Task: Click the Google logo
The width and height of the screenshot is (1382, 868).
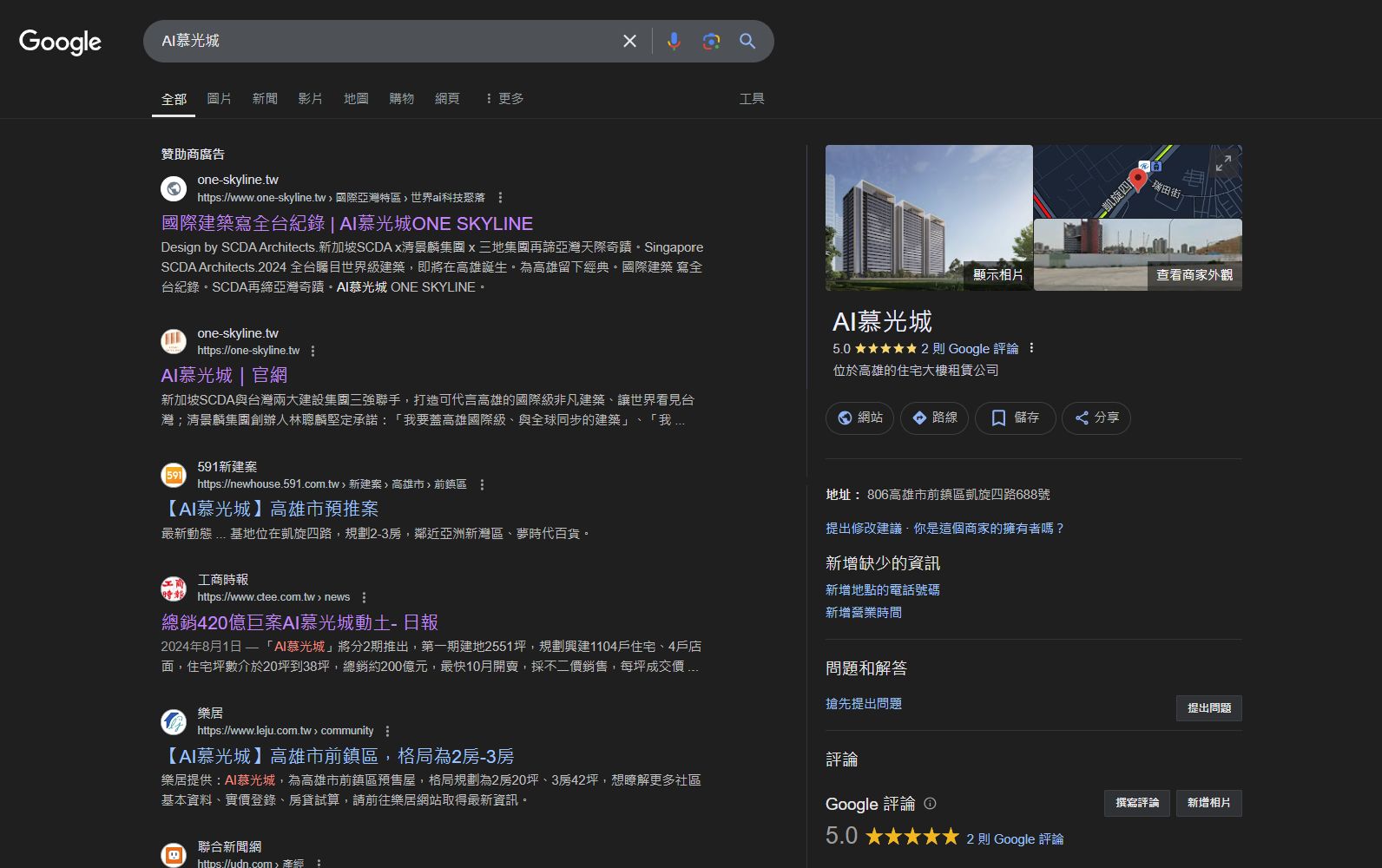Action: [x=60, y=41]
